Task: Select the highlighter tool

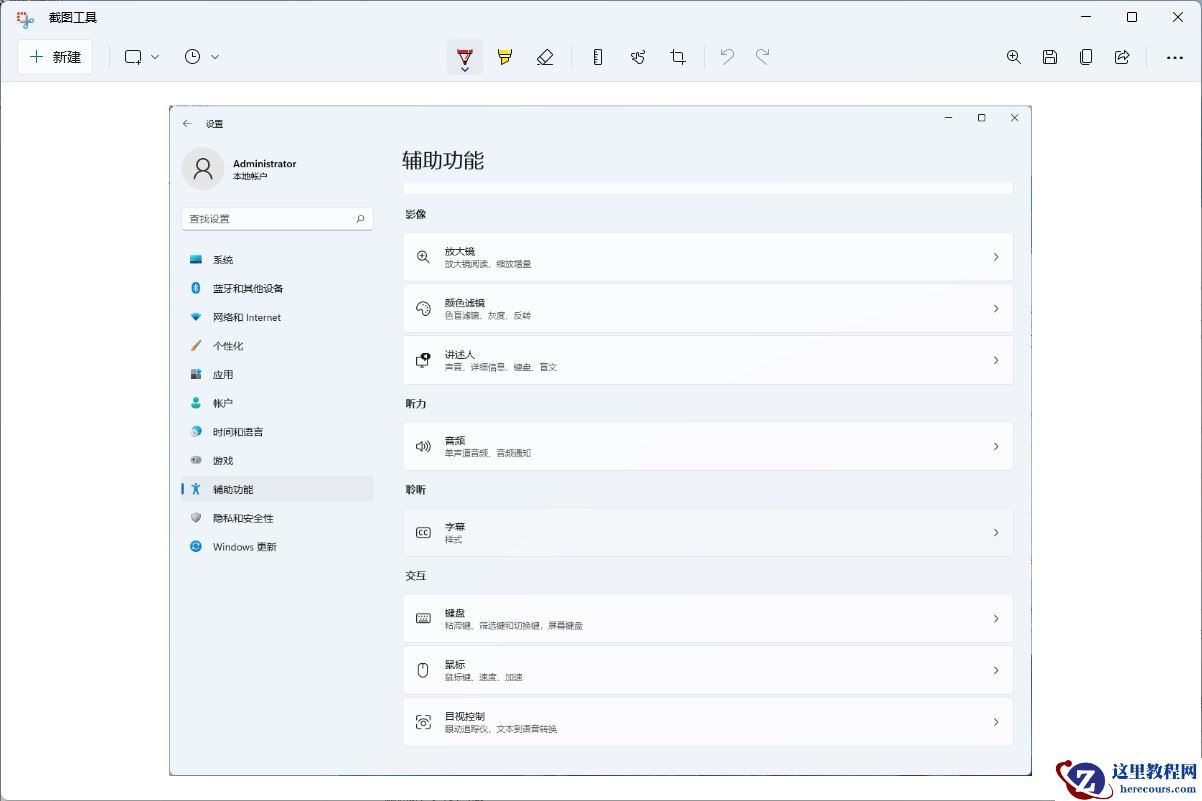Action: (x=504, y=57)
